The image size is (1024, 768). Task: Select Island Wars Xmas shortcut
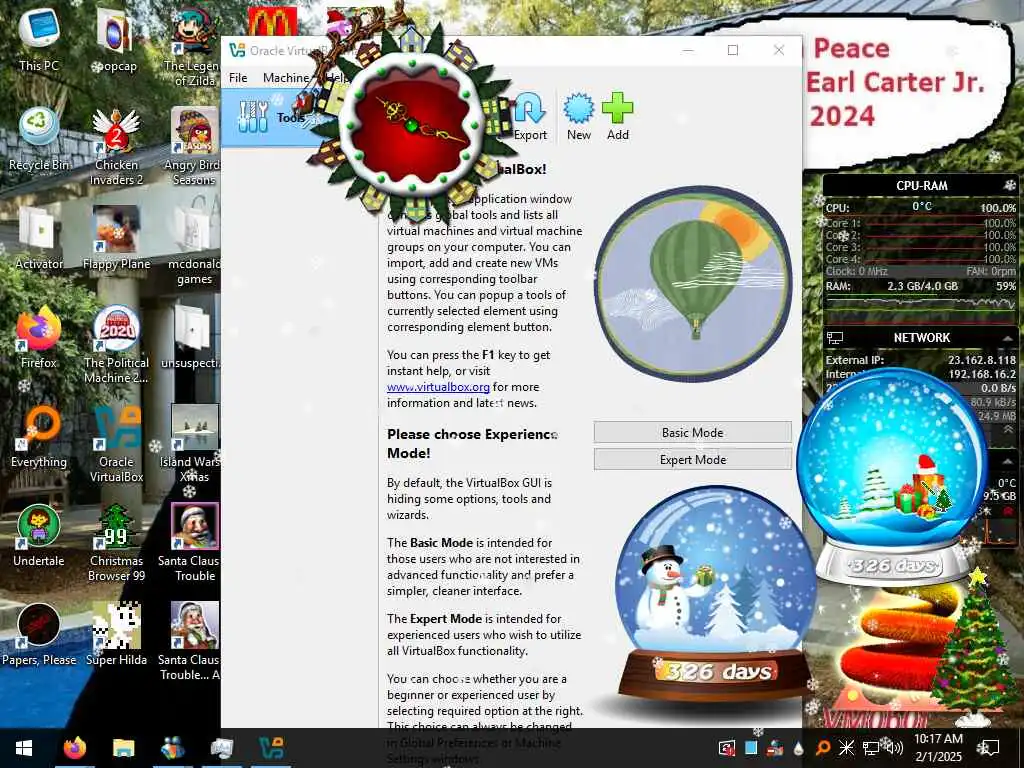coord(193,443)
